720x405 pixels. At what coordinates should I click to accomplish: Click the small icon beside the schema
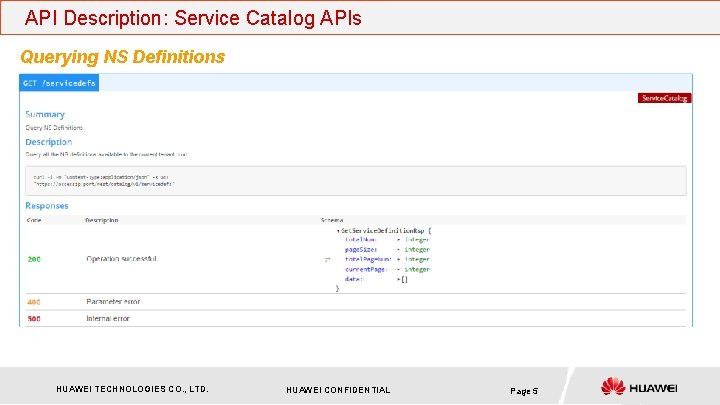pos(328,259)
